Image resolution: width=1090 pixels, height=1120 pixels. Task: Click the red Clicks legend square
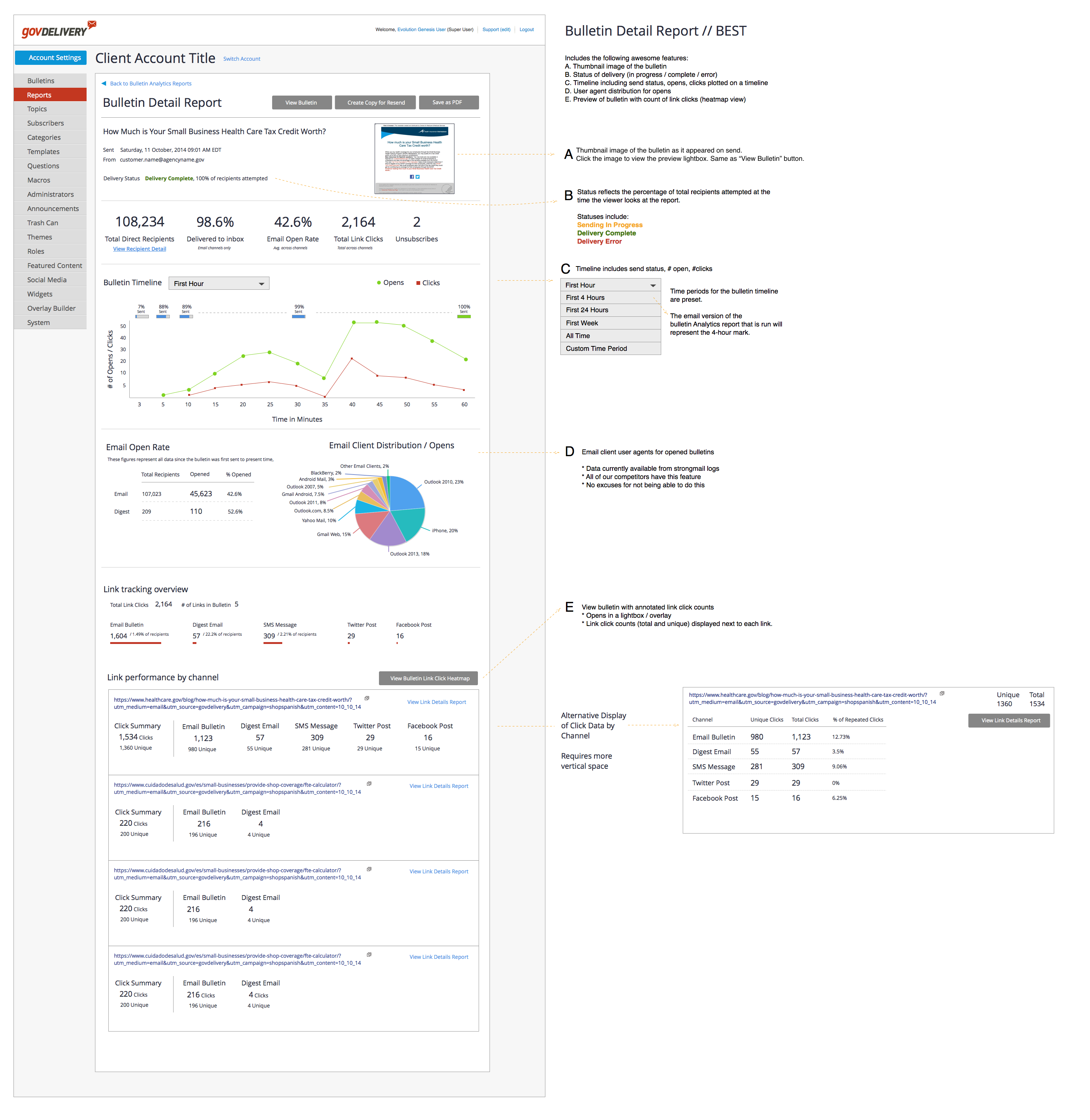click(418, 283)
